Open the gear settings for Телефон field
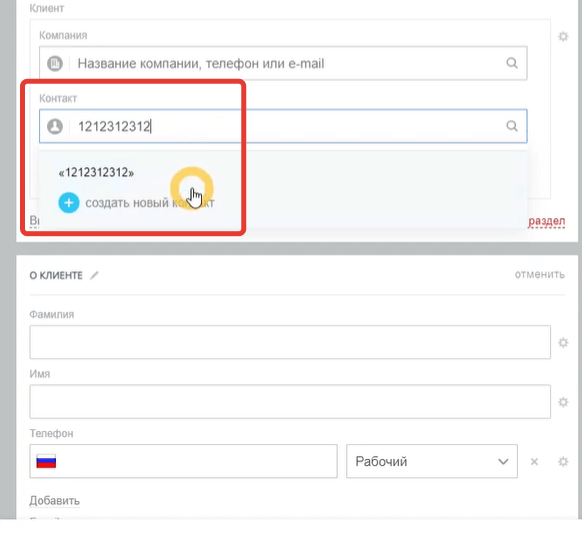 point(563,461)
